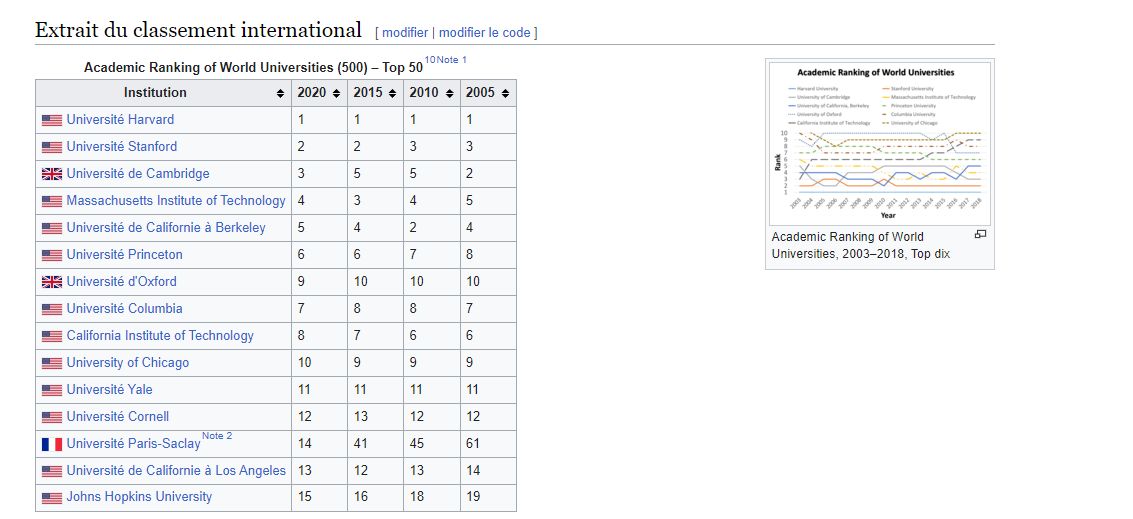Open the Université Stanford link
This screenshot has height=519, width=1133.
(x=121, y=146)
